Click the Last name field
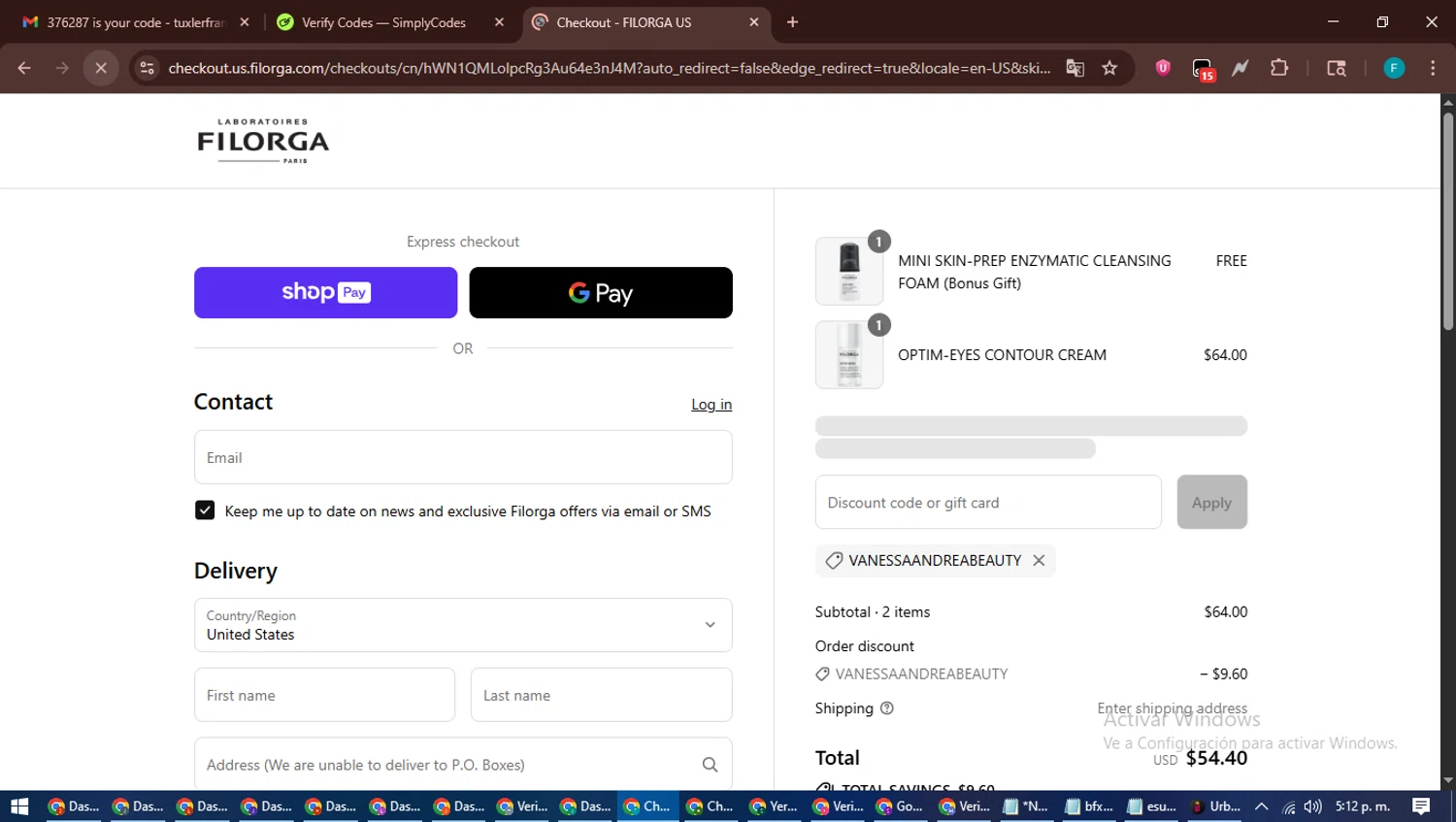This screenshot has width=1456, height=822. [601, 695]
